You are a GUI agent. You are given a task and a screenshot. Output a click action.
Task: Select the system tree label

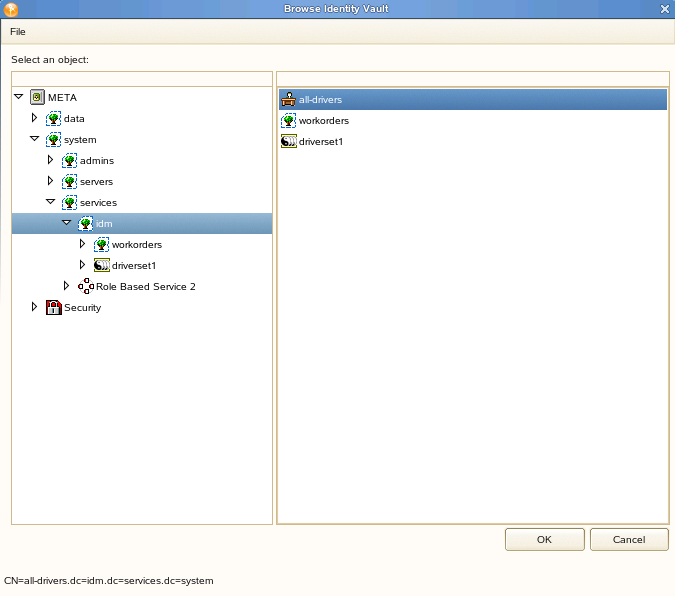[x=80, y=140]
